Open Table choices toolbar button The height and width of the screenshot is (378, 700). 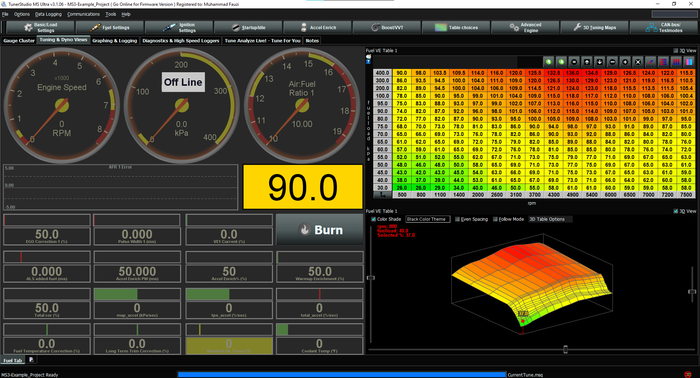click(456, 27)
